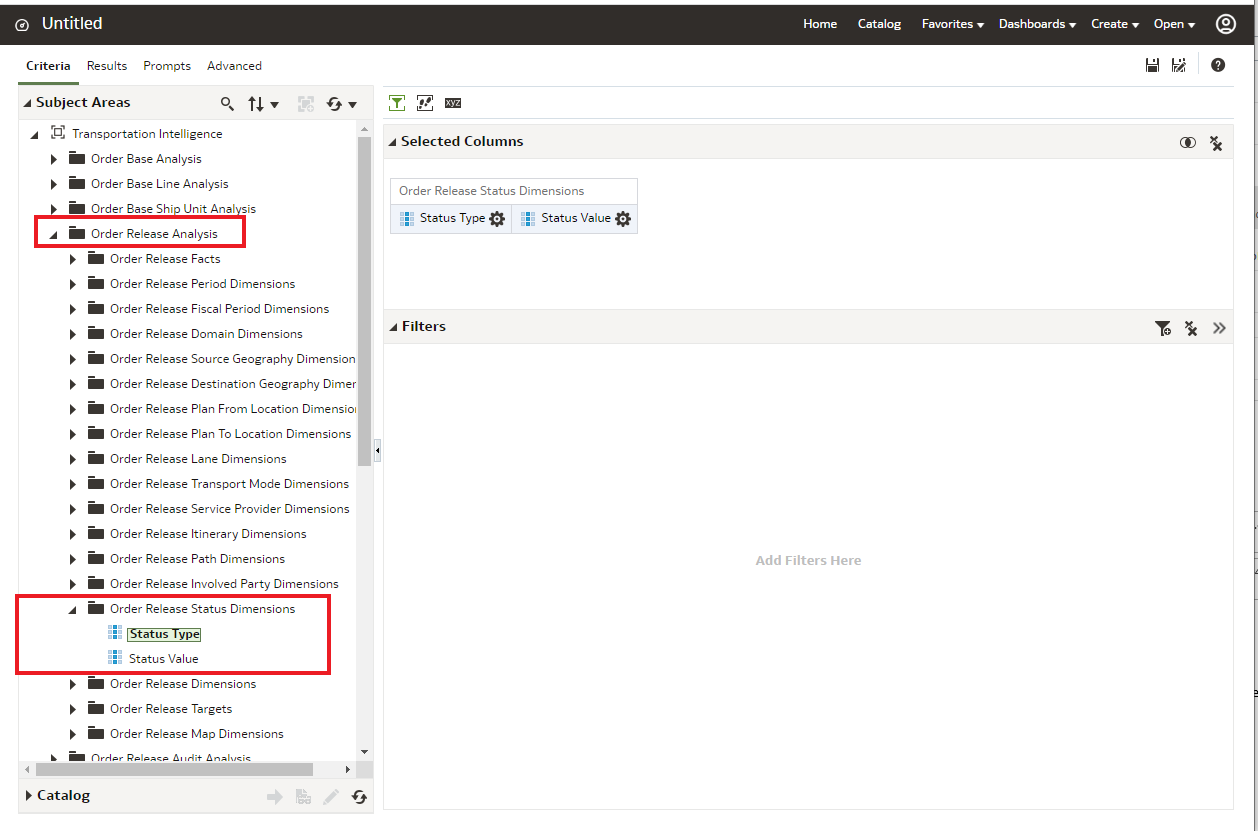The height and width of the screenshot is (831, 1258).
Task: Open the sort subject areas menu
Action: 263,103
